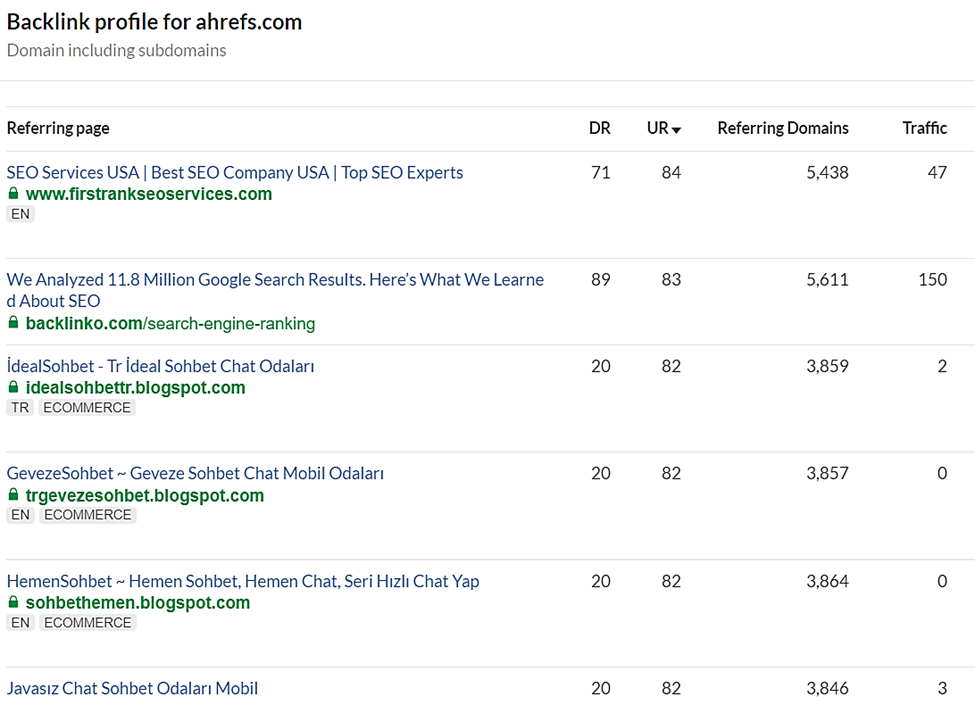
Task: Sort table by Traffic column
Action: click(925, 128)
